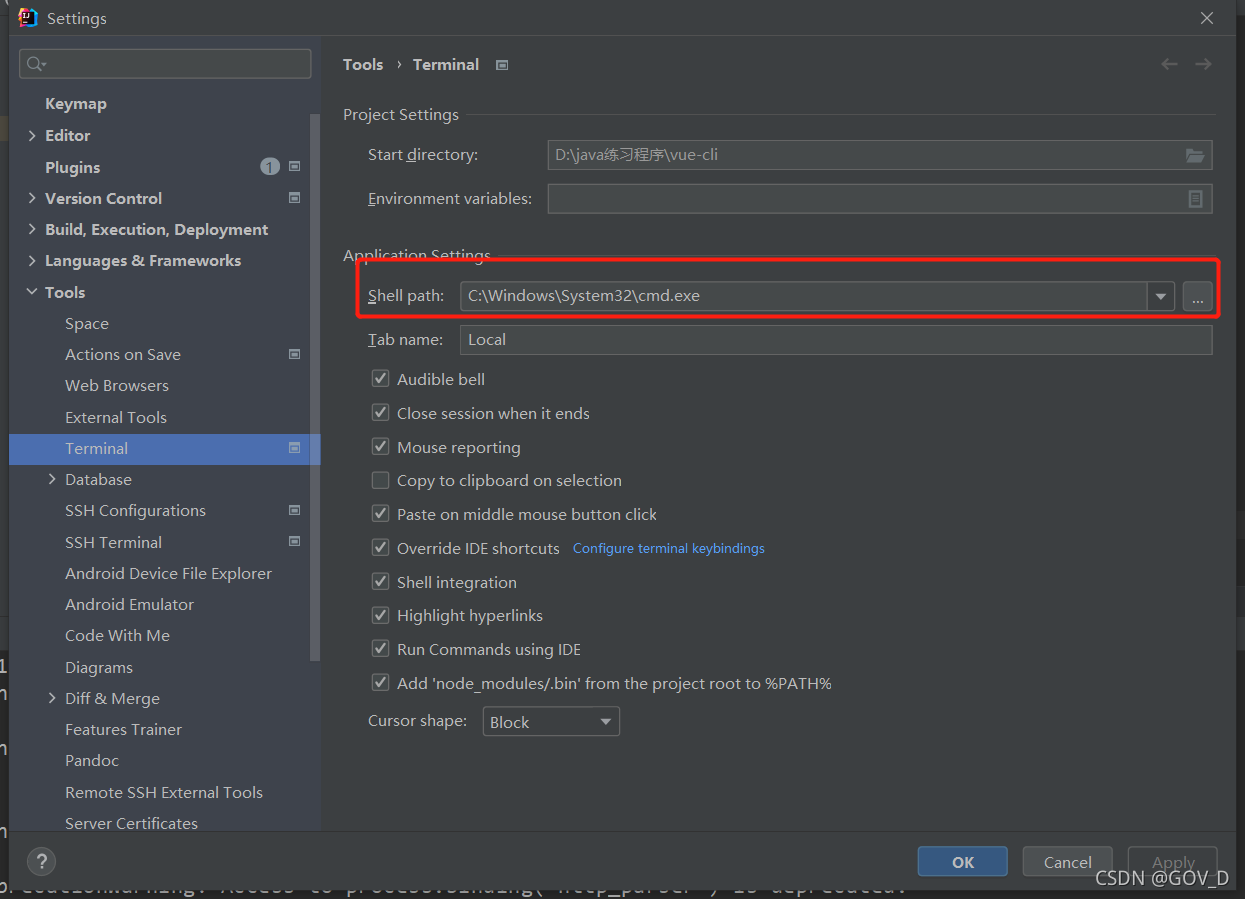Enable Copy to clipboard on selection

380,480
